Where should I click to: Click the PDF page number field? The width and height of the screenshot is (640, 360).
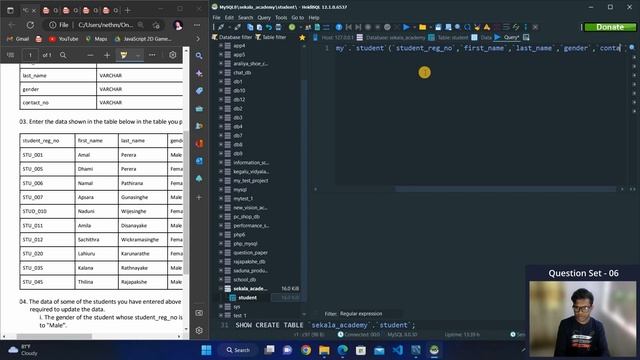(x=30, y=55)
